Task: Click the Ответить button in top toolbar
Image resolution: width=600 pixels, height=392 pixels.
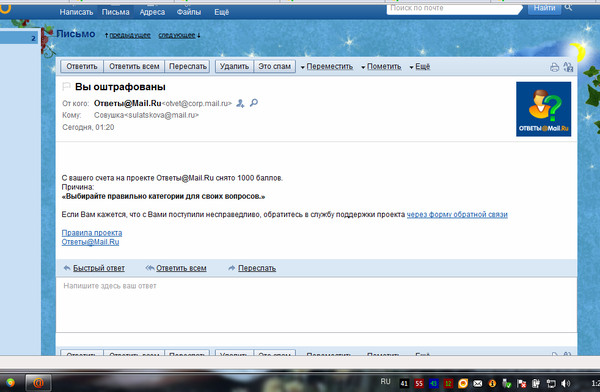Action: click(x=82, y=66)
